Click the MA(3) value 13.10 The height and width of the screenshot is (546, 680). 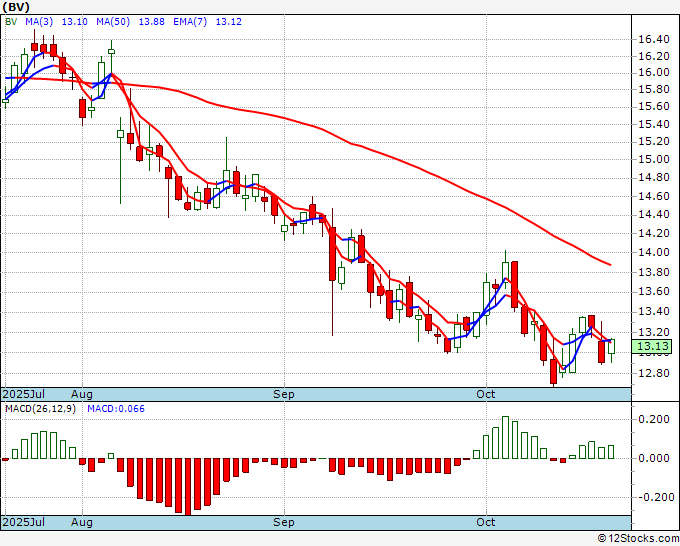(x=75, y=22)
